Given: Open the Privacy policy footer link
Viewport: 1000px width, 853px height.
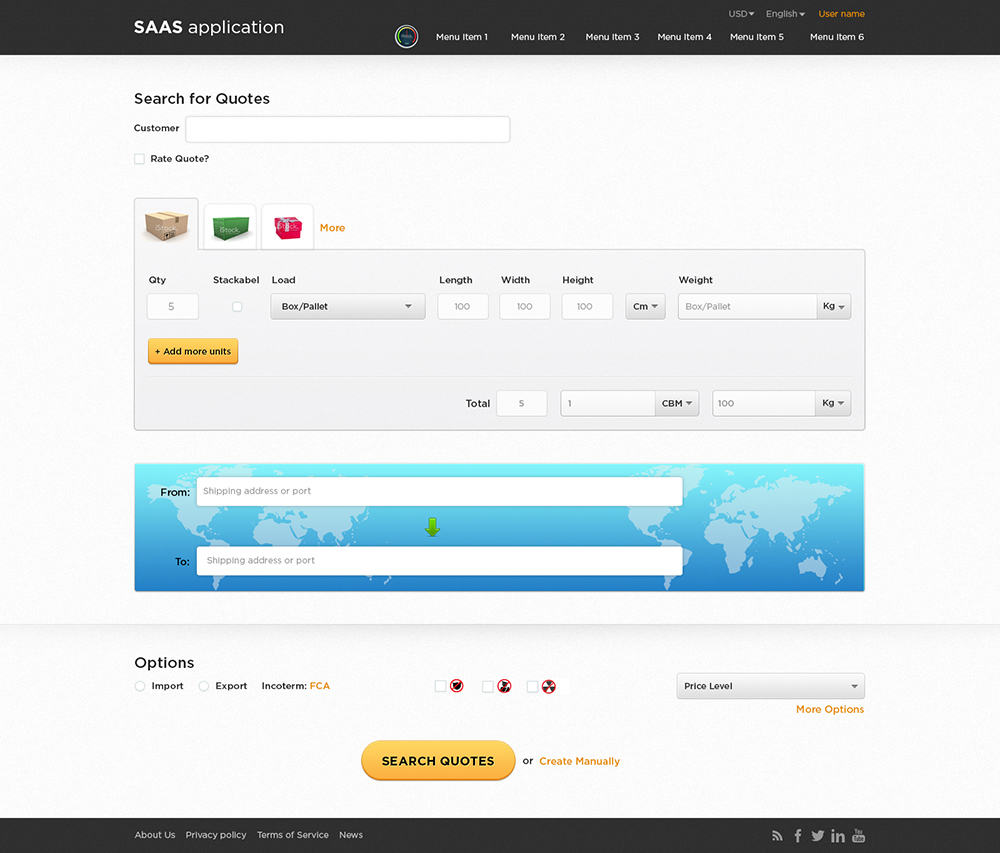Looking at the screenshot, I should tap(216, 835).
